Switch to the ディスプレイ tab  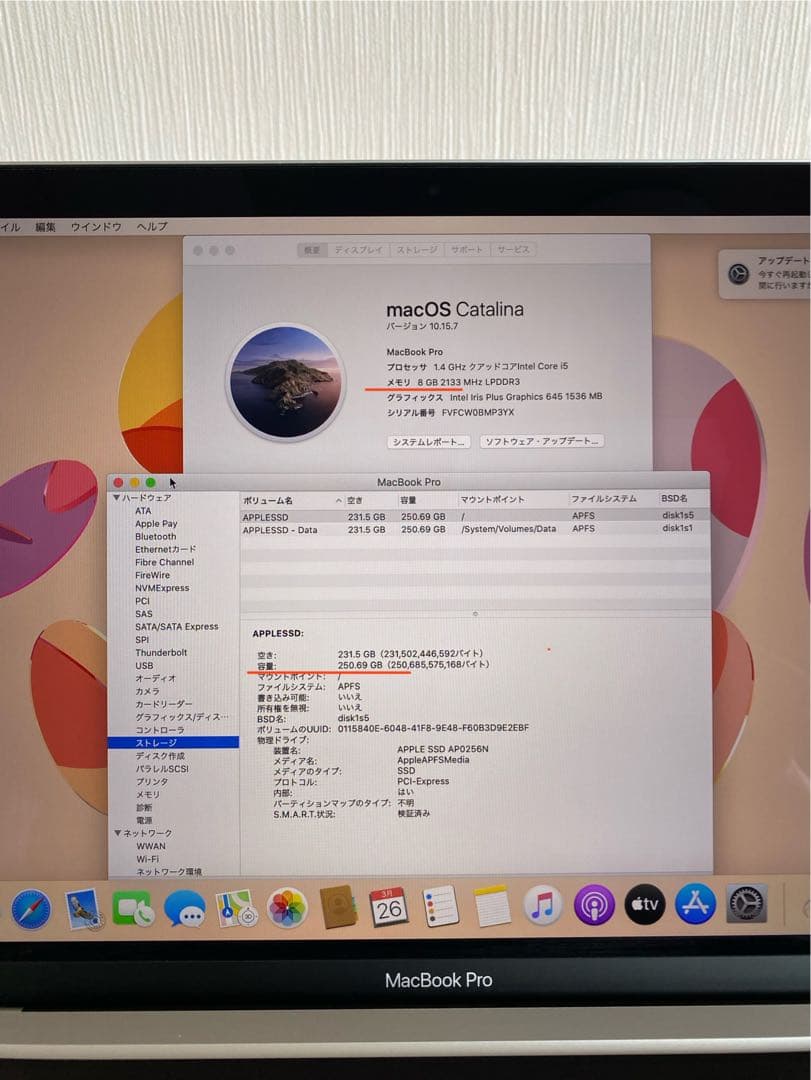pyautogui.click(x=358, y=250)
